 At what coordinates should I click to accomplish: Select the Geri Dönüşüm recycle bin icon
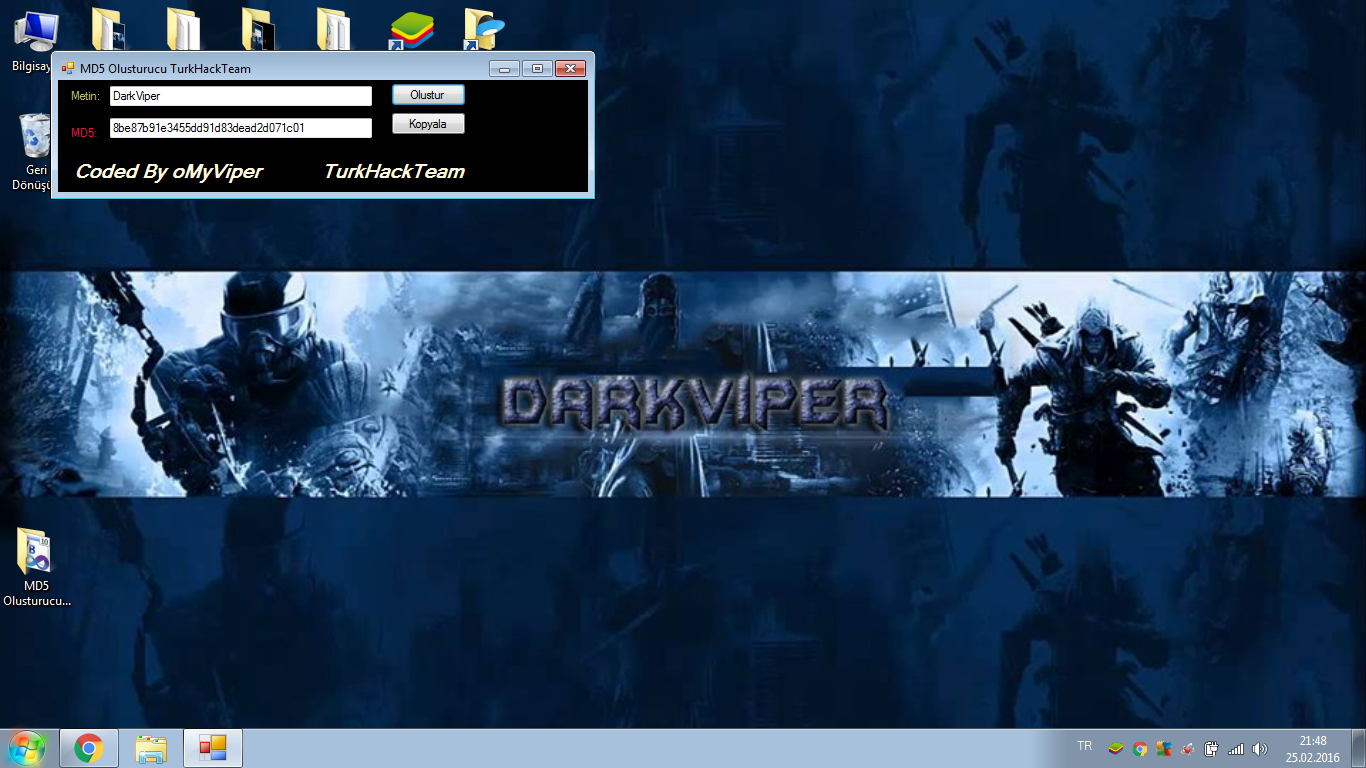tap(33, 151)
